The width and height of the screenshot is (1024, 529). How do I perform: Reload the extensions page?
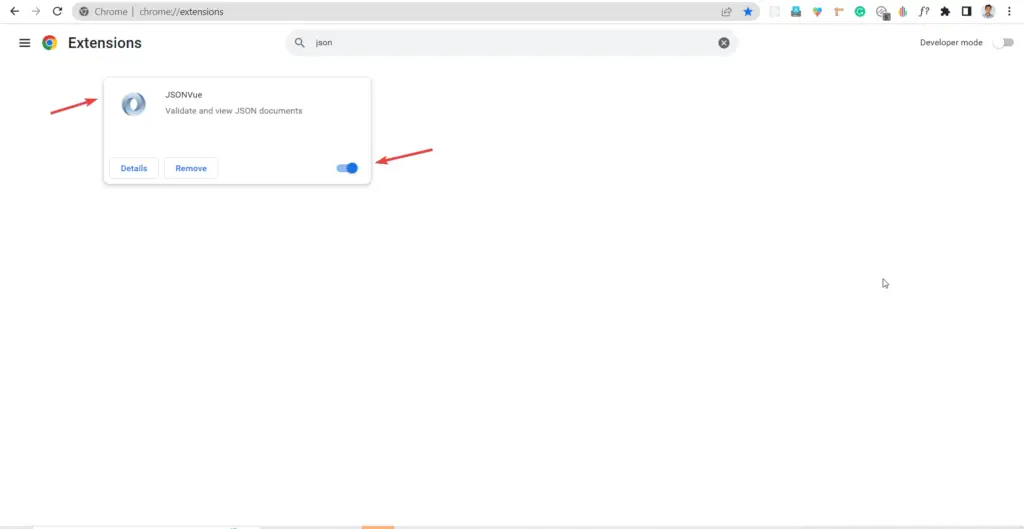[57, 11]
